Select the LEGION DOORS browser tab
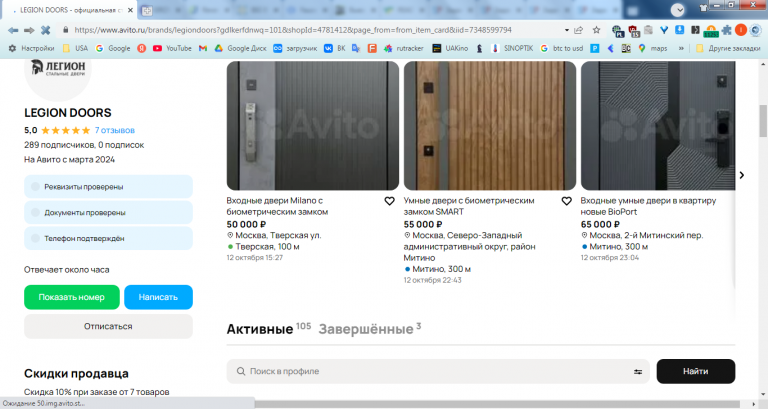 [71, 10]
